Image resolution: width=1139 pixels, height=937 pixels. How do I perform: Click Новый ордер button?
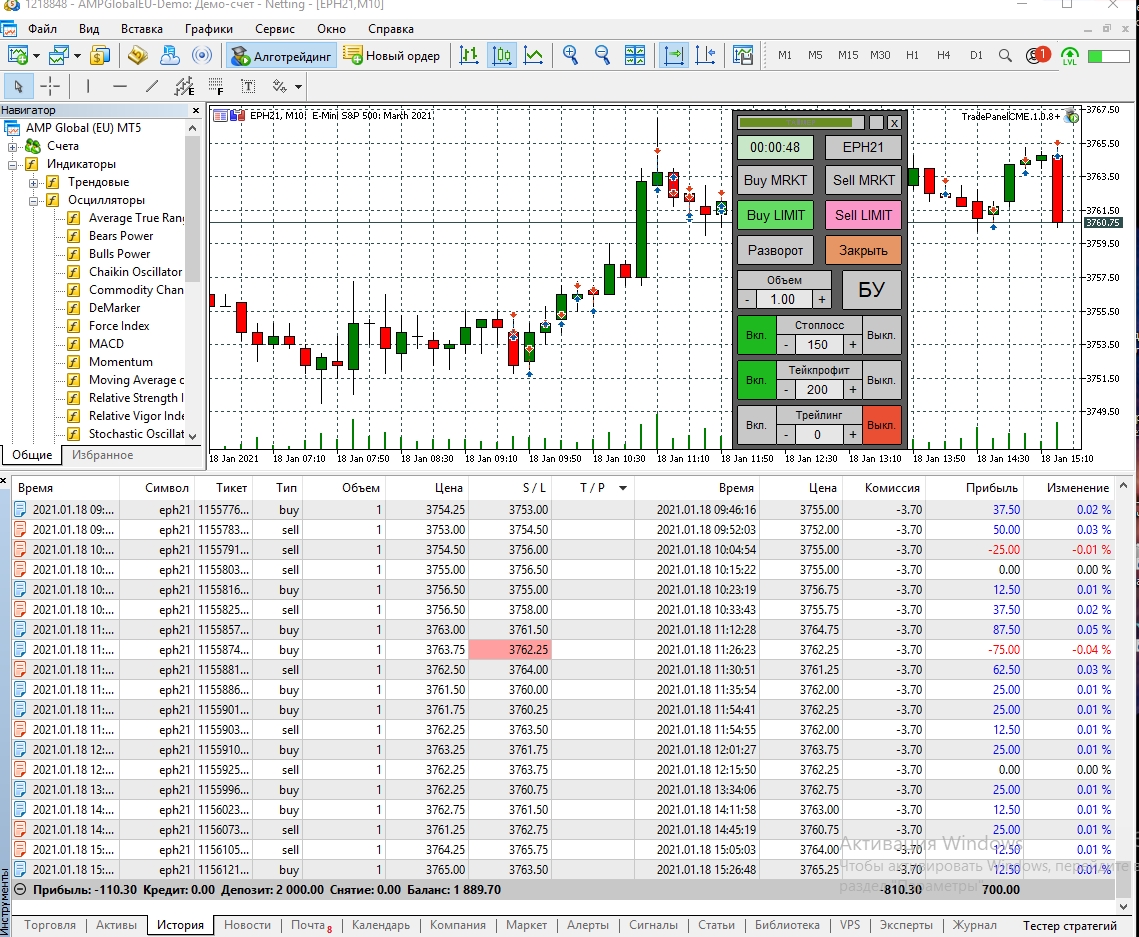[x=392, y=56]
